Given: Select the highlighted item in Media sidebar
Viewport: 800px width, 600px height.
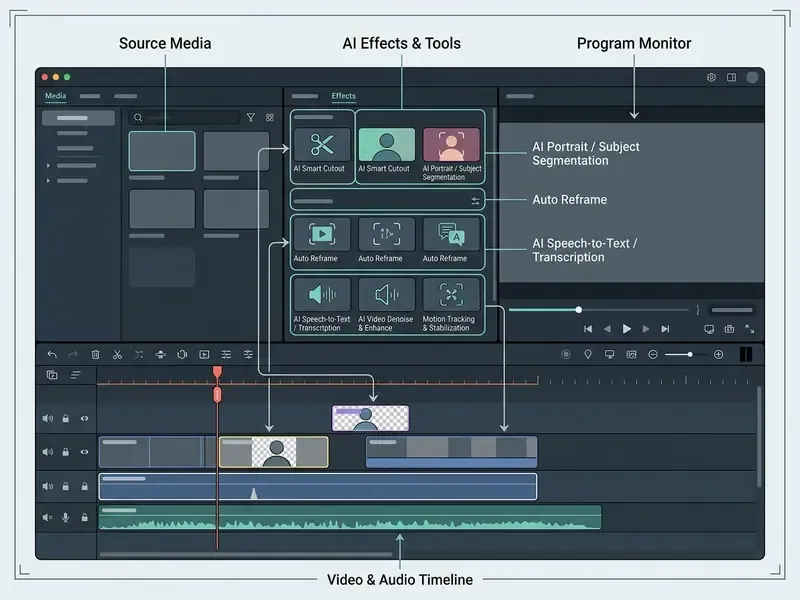Looking at the screenshot, I should [78, 118].
